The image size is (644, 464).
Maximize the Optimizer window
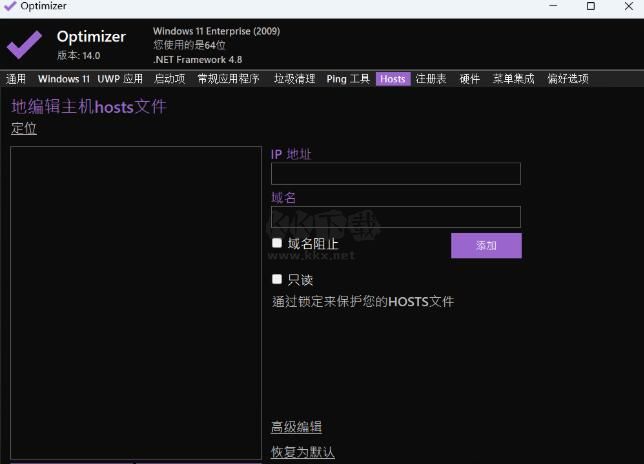coord(591,6)
